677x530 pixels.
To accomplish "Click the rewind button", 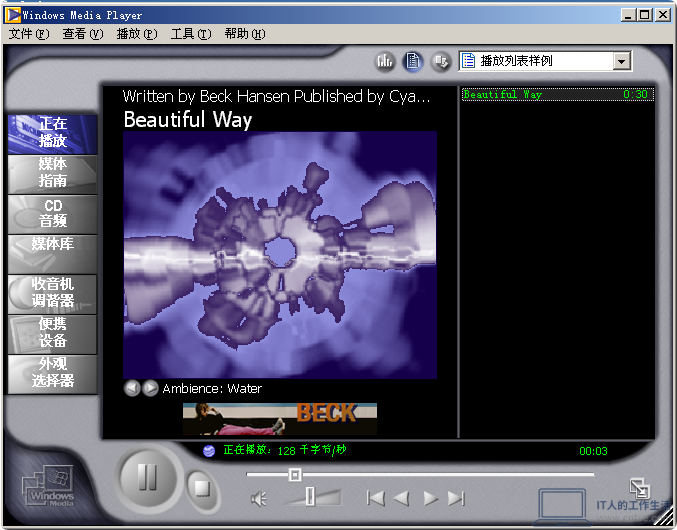I will pos(402,498).
